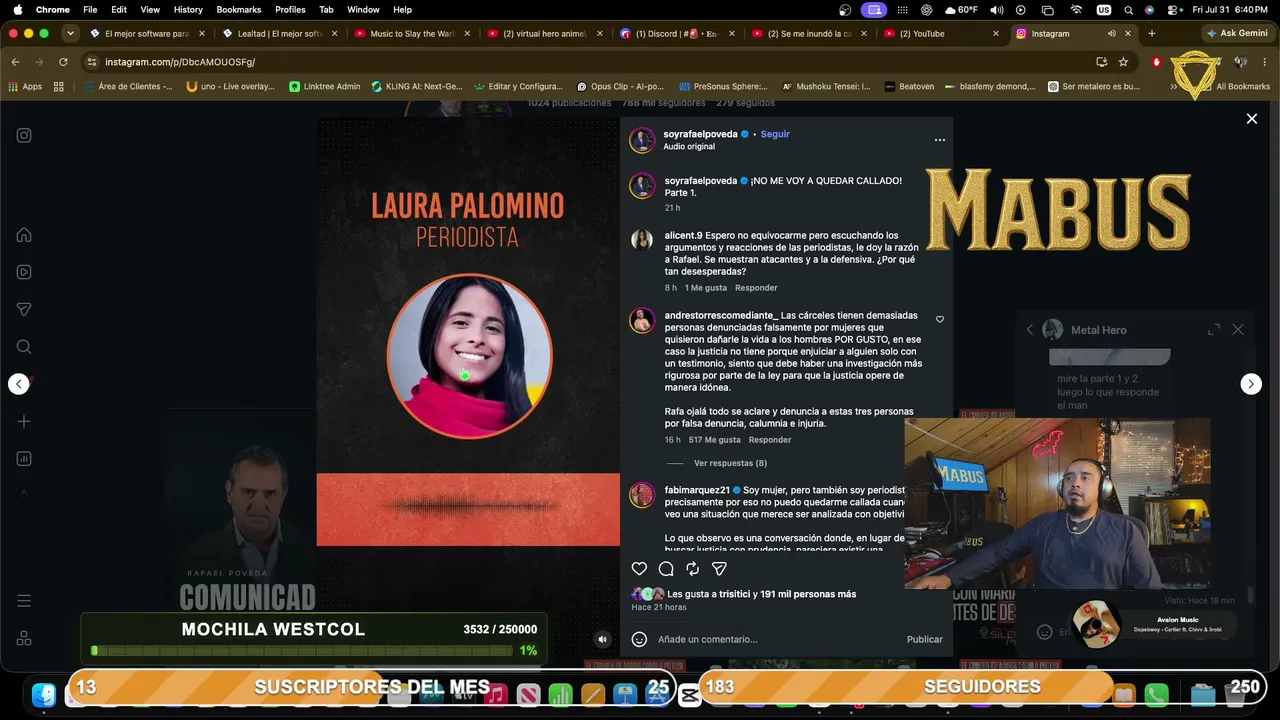Bookmark this page with the star icon

coord(1123,62)
